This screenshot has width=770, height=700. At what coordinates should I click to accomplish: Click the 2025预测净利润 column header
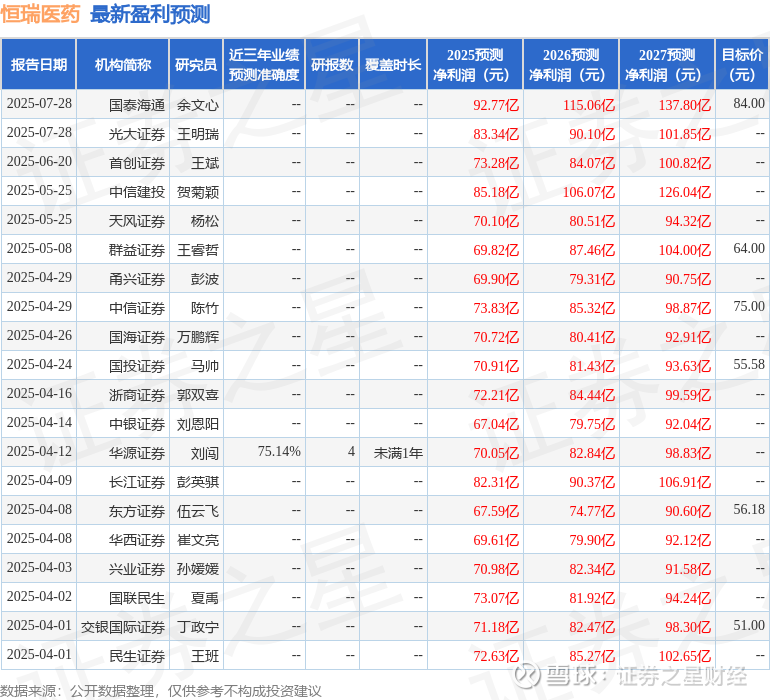(x=474, y=65)
